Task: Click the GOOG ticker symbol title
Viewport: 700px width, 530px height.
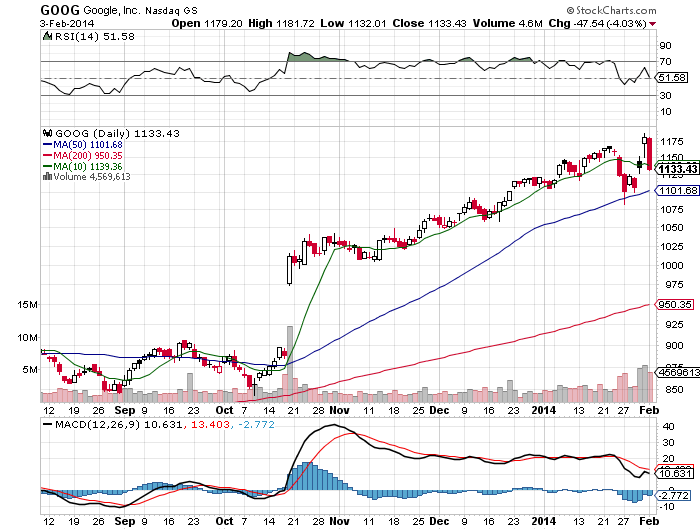Action: tap(60, 10)
